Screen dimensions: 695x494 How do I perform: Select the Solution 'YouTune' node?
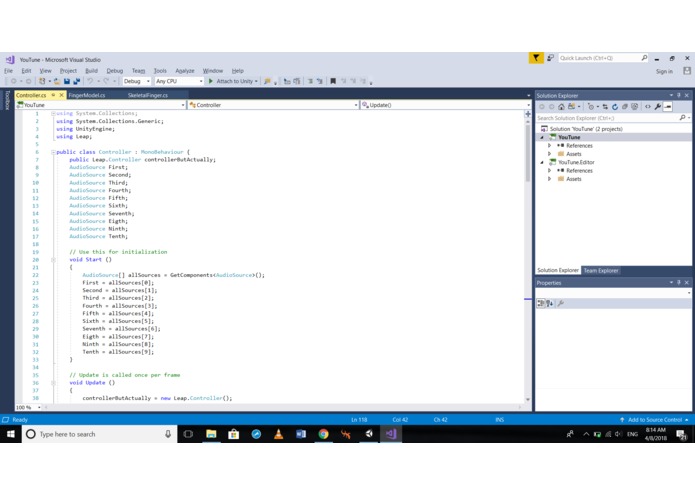point(586,129)
